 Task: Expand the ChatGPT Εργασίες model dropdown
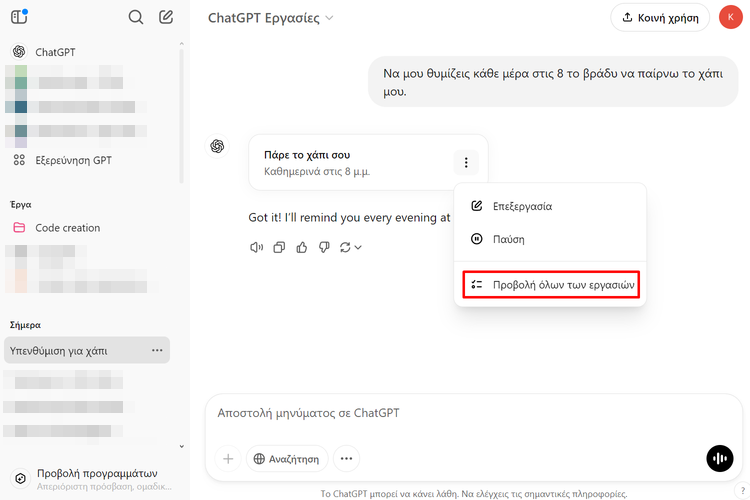[271, 18]
